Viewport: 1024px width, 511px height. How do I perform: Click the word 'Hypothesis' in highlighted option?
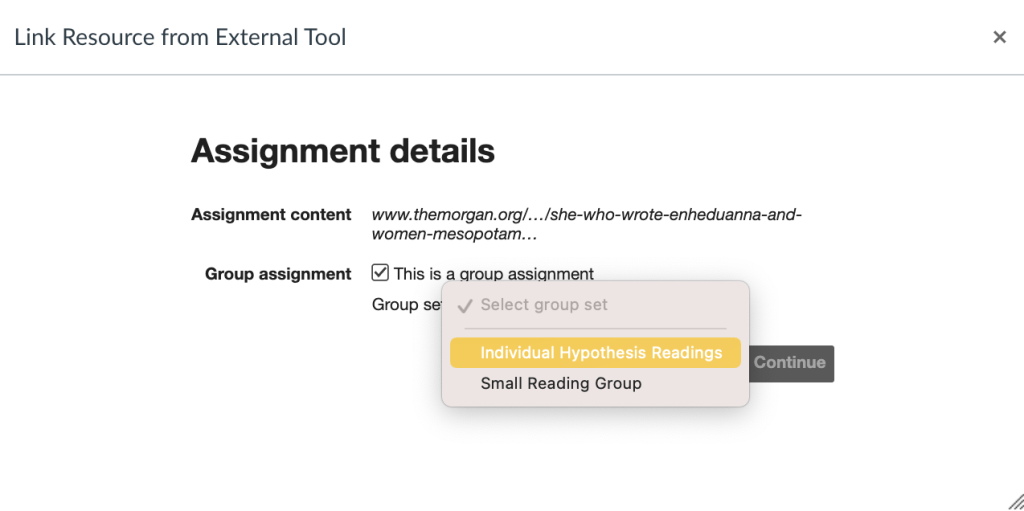(x=603, y=353)
